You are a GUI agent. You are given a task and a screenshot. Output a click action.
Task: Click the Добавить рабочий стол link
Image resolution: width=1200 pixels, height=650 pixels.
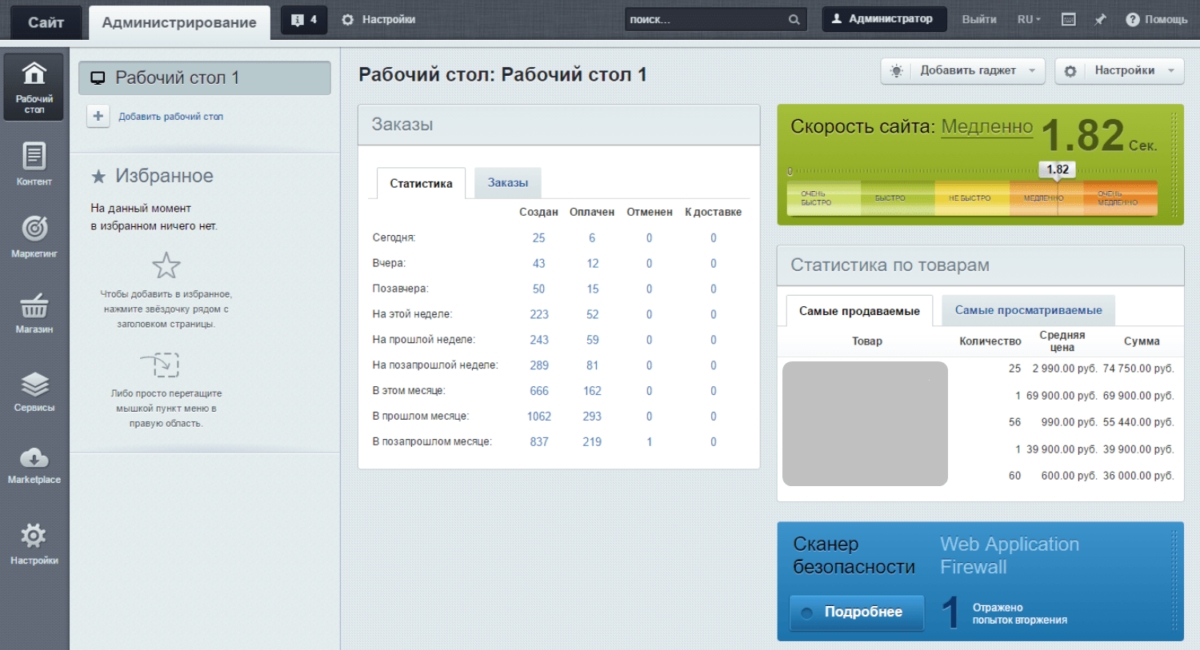point(171,116)
